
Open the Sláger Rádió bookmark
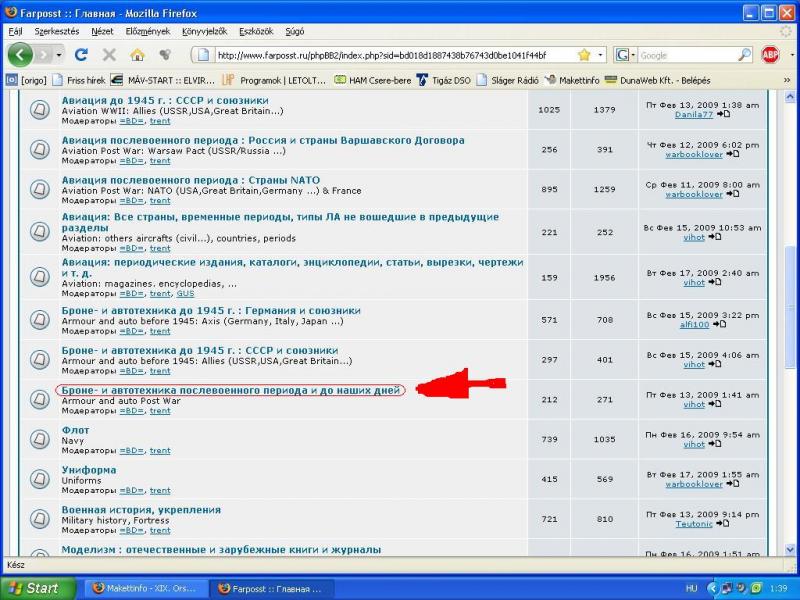[508, 80]
